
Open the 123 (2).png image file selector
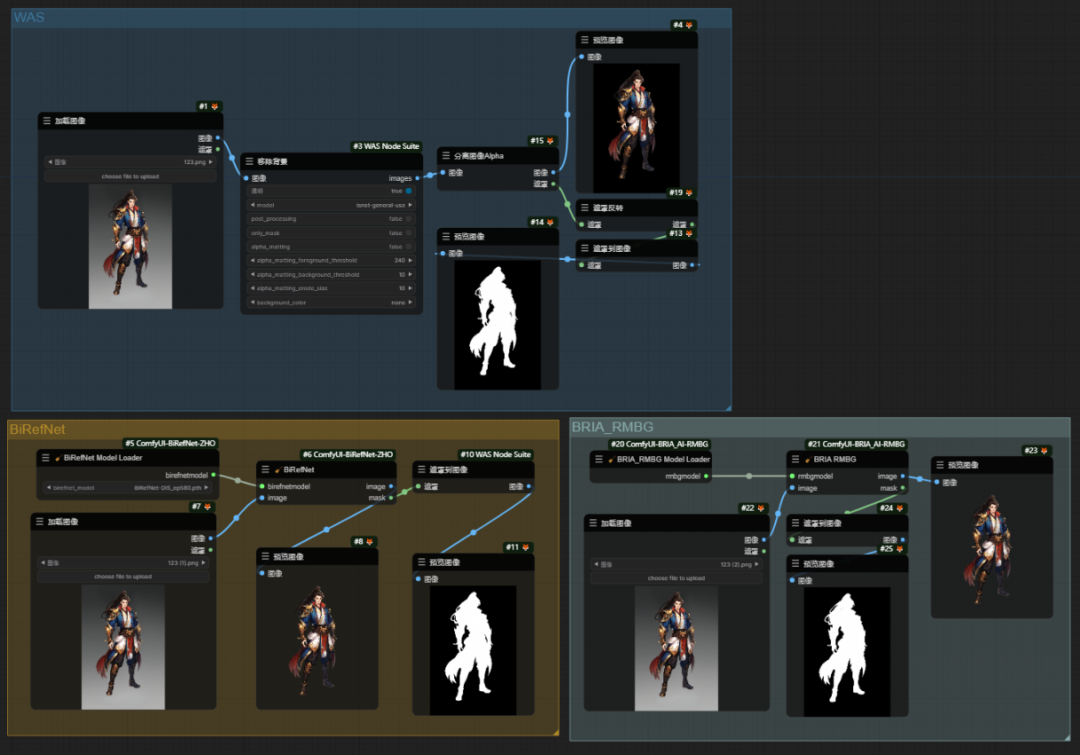coord(676,564)
